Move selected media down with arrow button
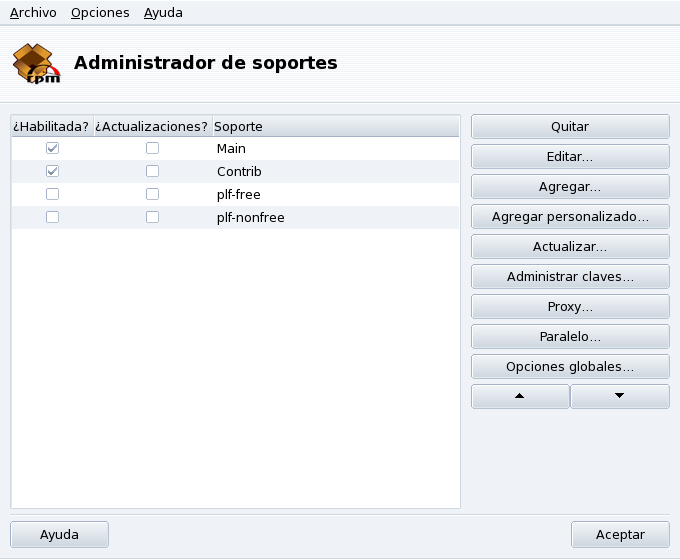Image resolution: width=680 pixels, height=560 pixels. 619,396
